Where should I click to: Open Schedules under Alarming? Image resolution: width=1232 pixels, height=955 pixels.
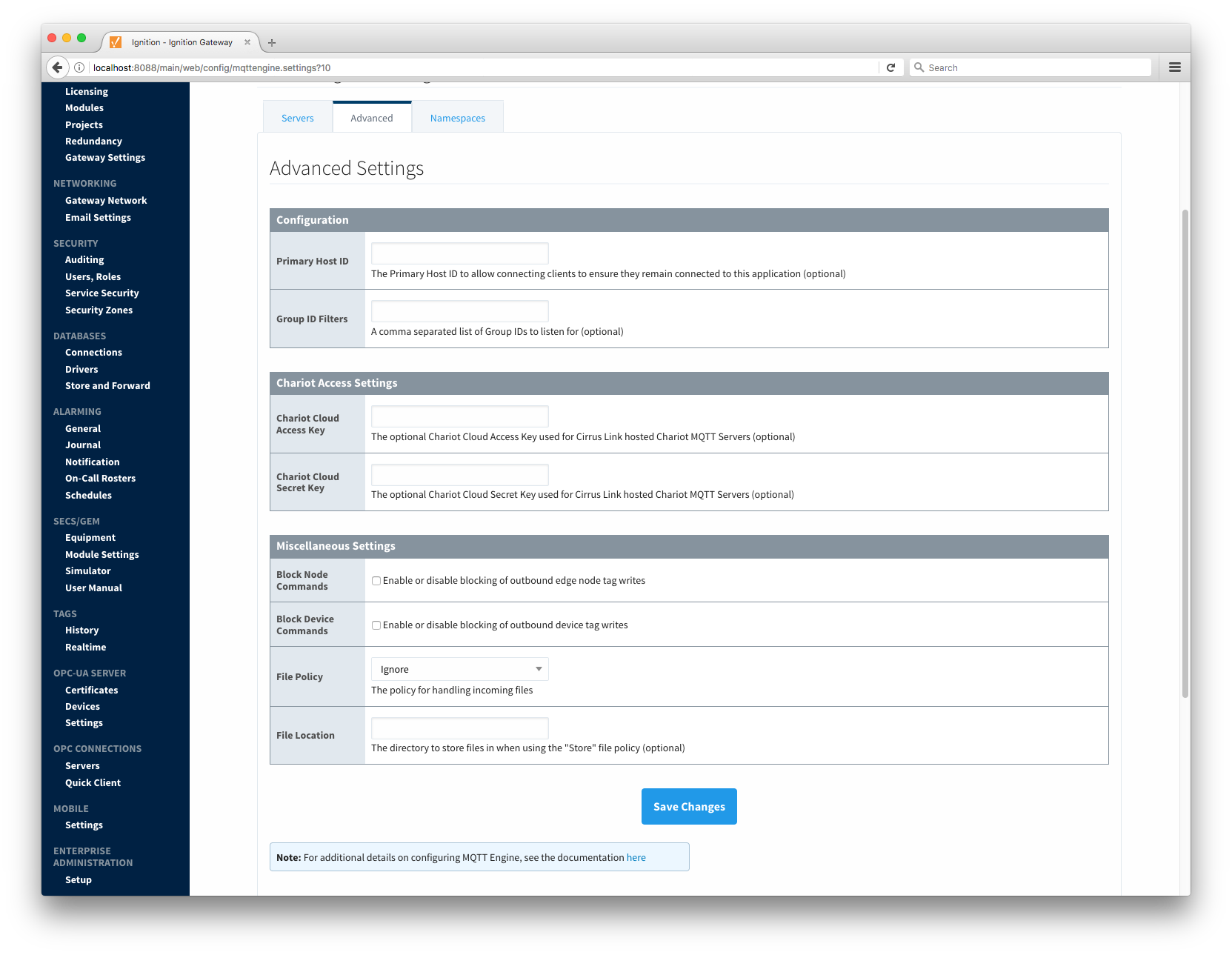(x=88, y=495)
